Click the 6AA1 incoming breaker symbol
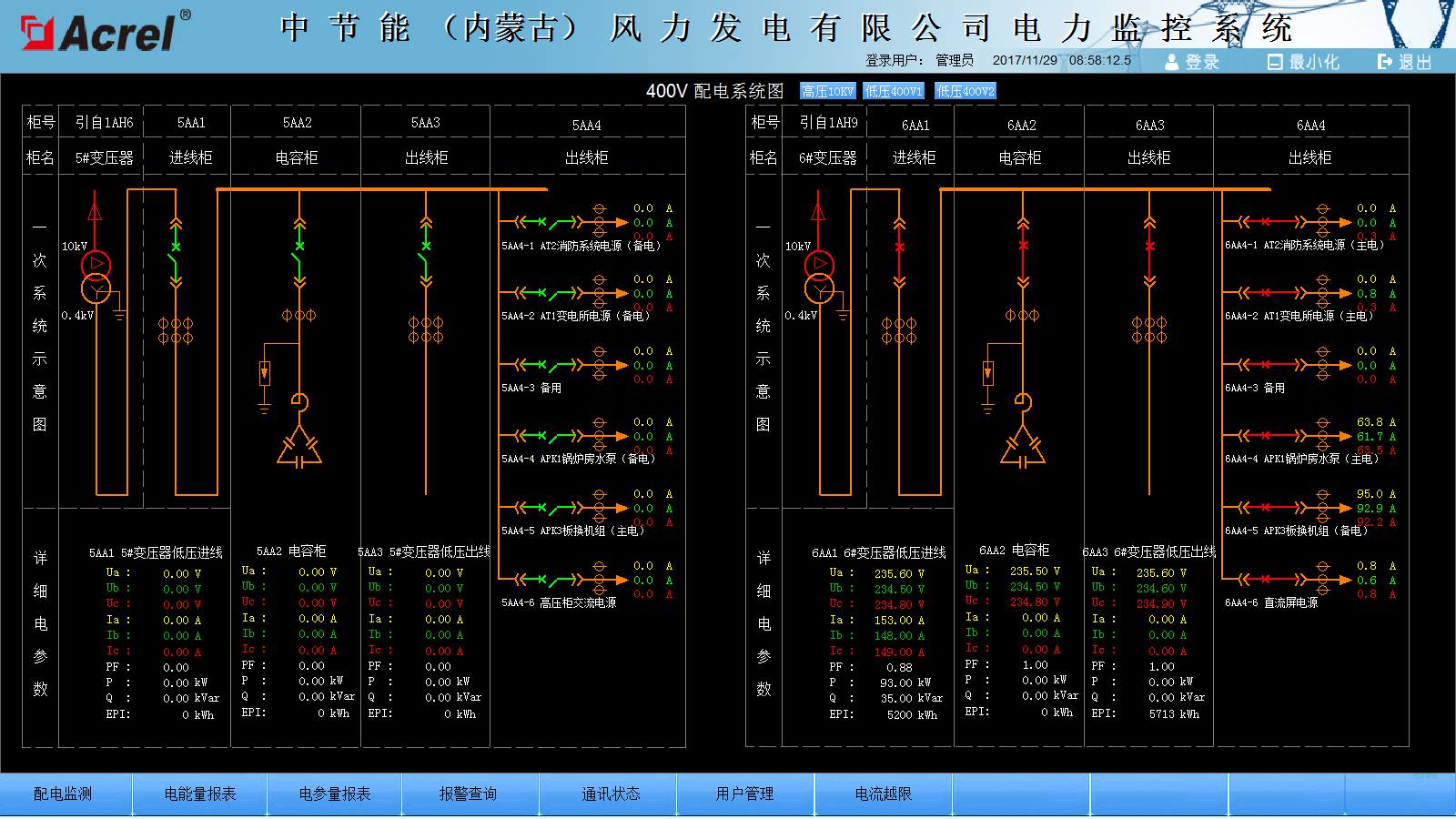Screen dimensions: 1456x819 click(899, 253)
